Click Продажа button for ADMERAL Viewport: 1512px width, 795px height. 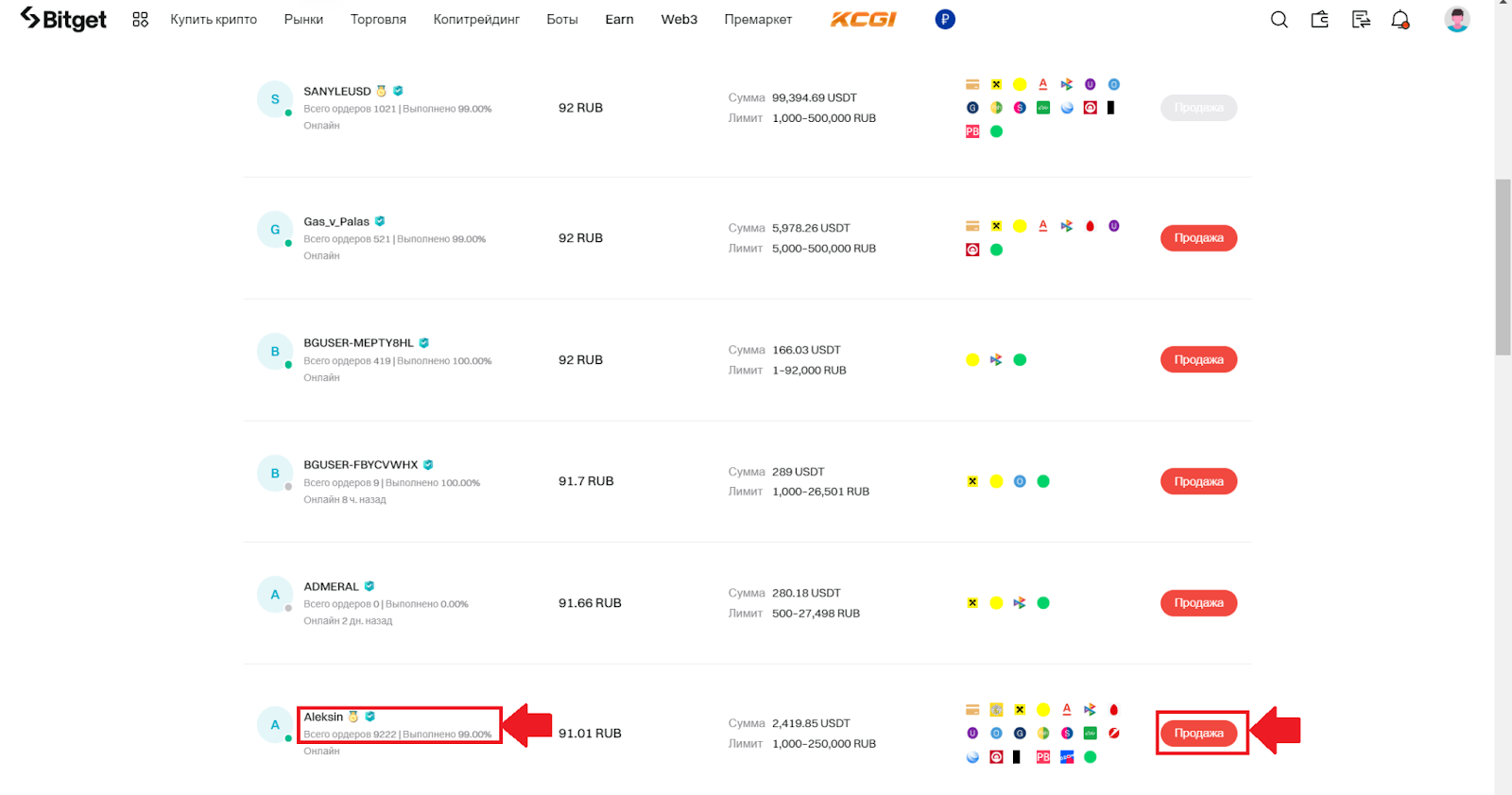tap(1199, 603)
